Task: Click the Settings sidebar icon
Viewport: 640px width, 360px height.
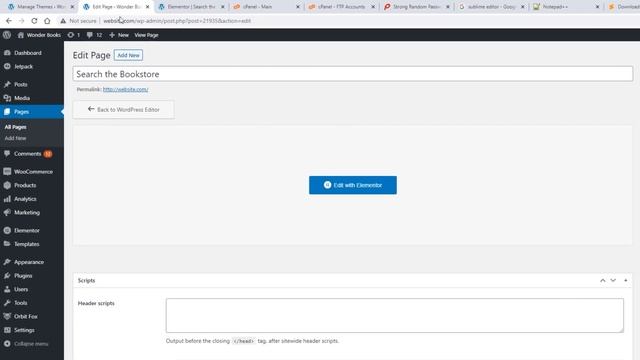Action: 7,330
